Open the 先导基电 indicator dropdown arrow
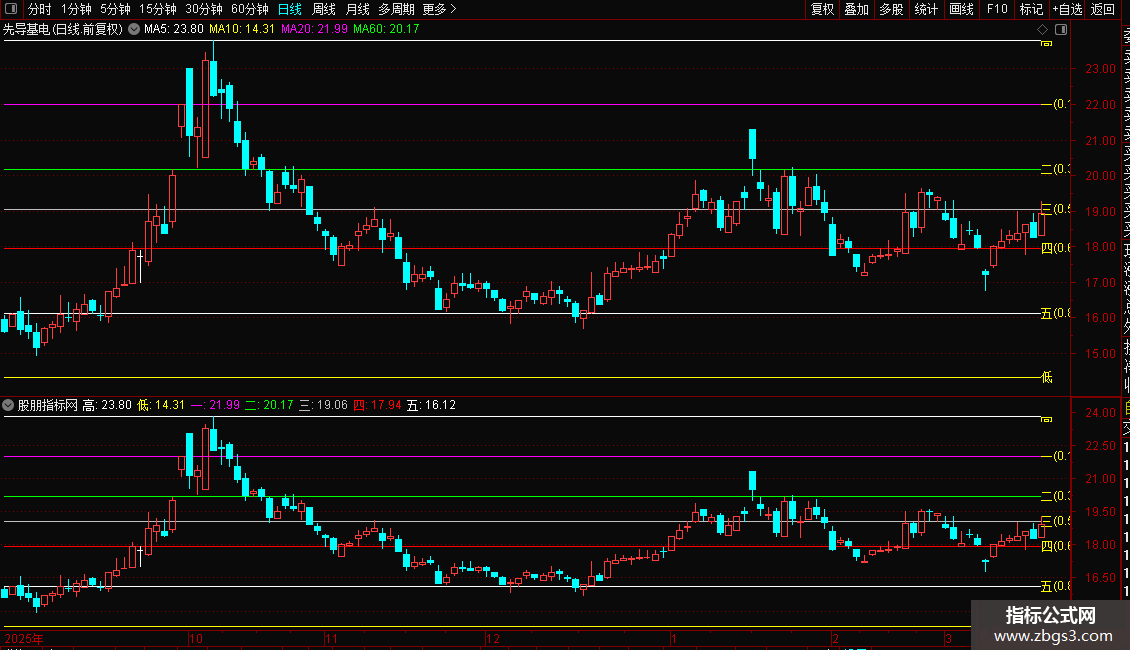This screenshot has height=650, width=1130. (134, 30)
